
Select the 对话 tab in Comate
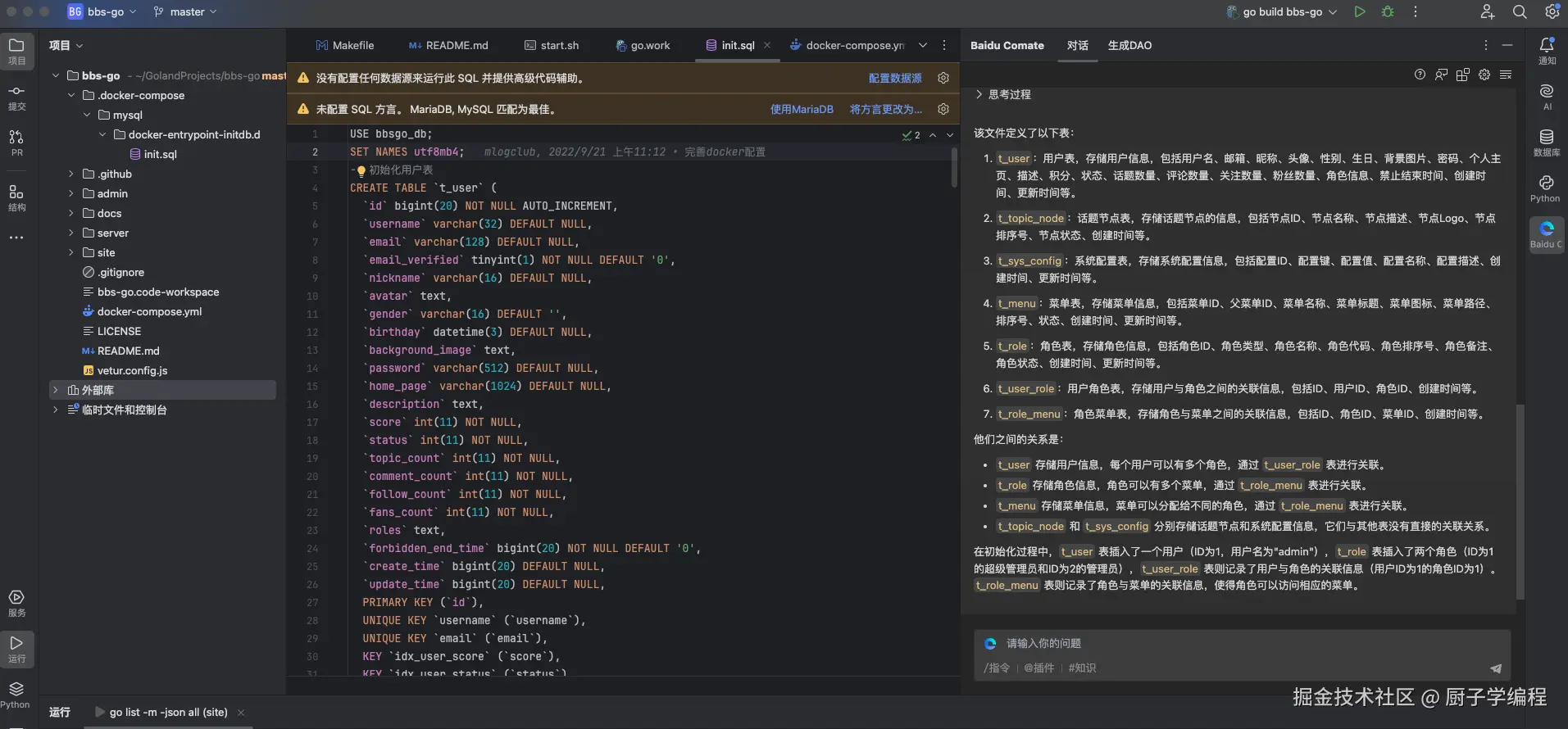click(1078, 45)
